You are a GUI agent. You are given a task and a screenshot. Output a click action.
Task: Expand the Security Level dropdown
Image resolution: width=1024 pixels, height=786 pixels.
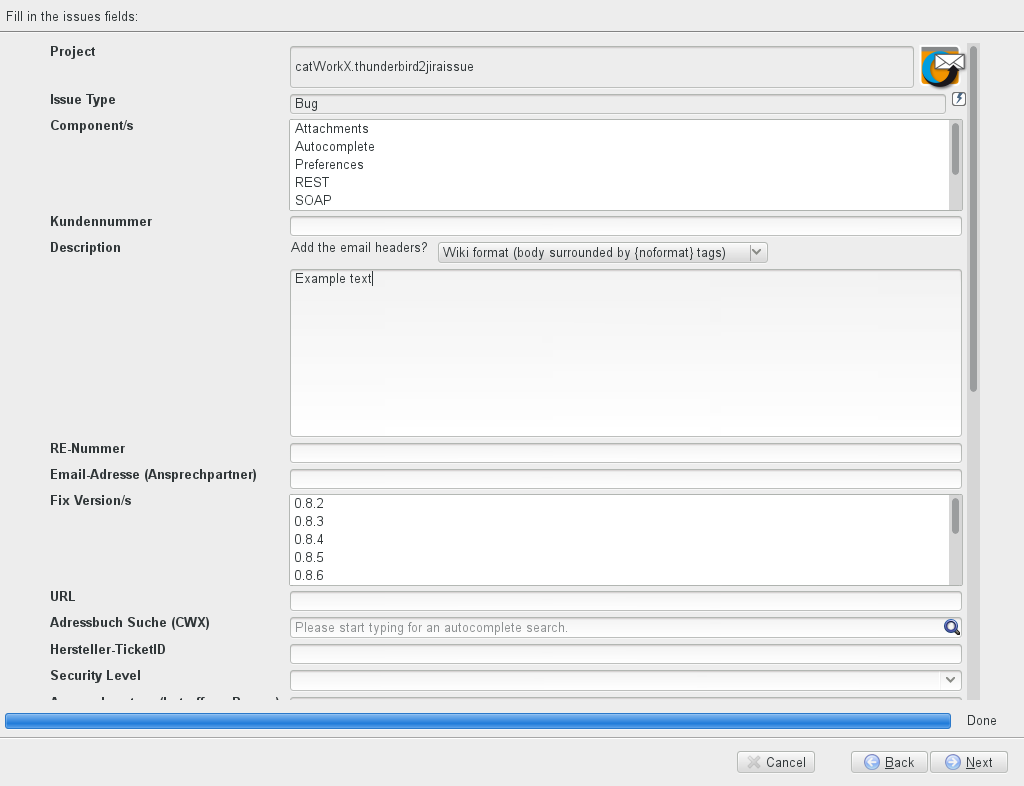[625, 680]
